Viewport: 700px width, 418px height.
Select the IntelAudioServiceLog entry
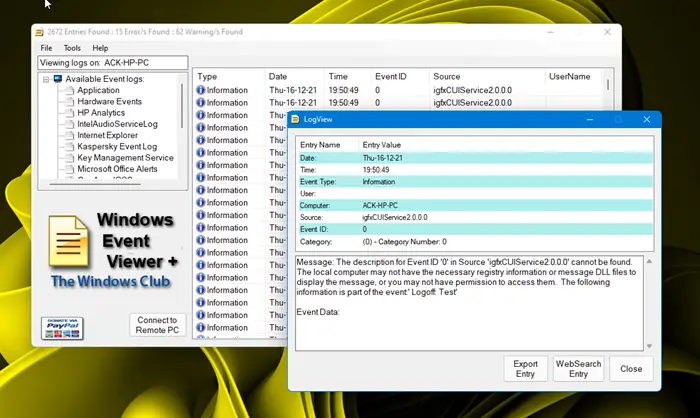click(117, 124)
